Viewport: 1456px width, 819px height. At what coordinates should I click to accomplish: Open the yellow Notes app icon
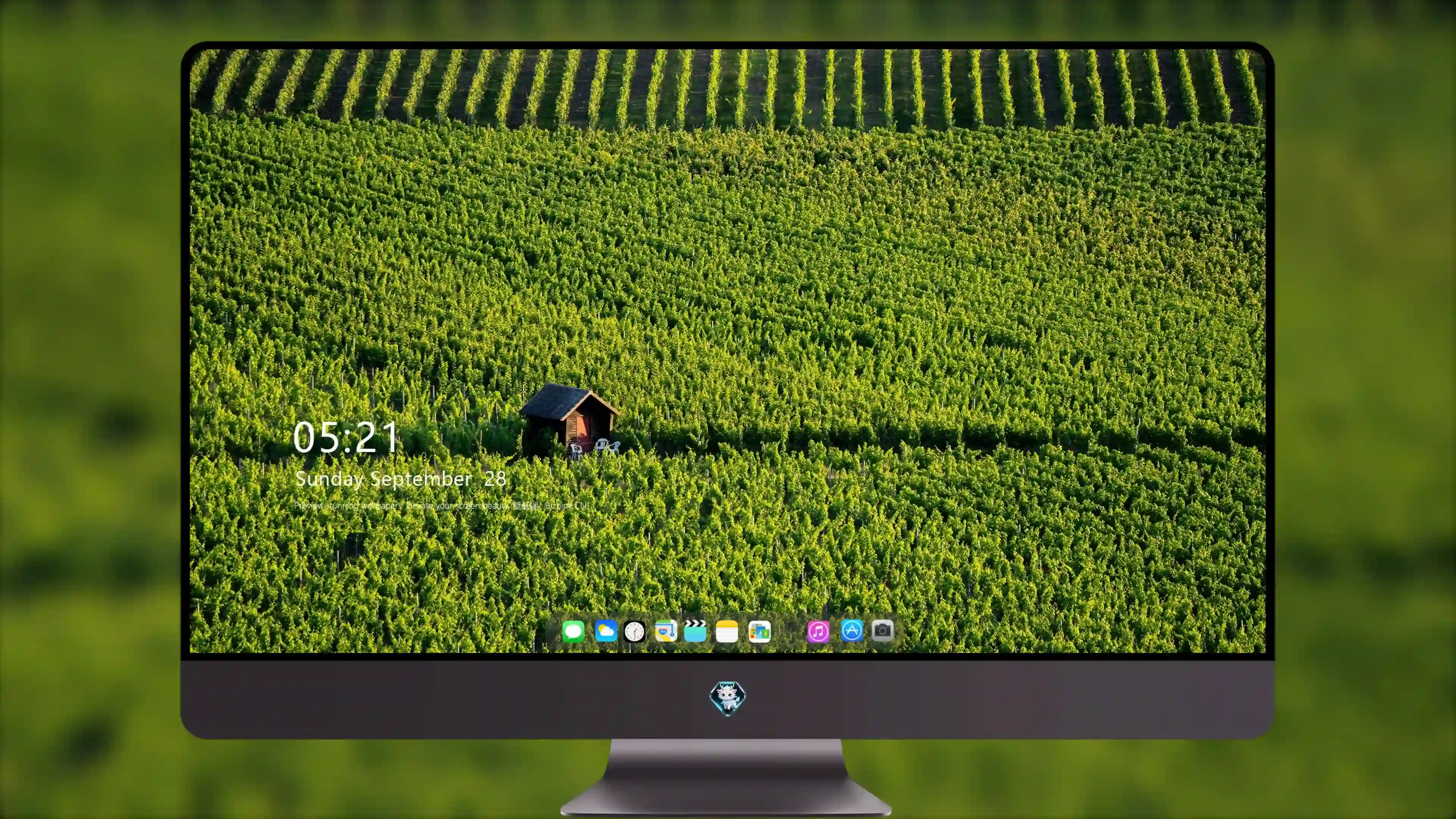(x=727, y=631)
